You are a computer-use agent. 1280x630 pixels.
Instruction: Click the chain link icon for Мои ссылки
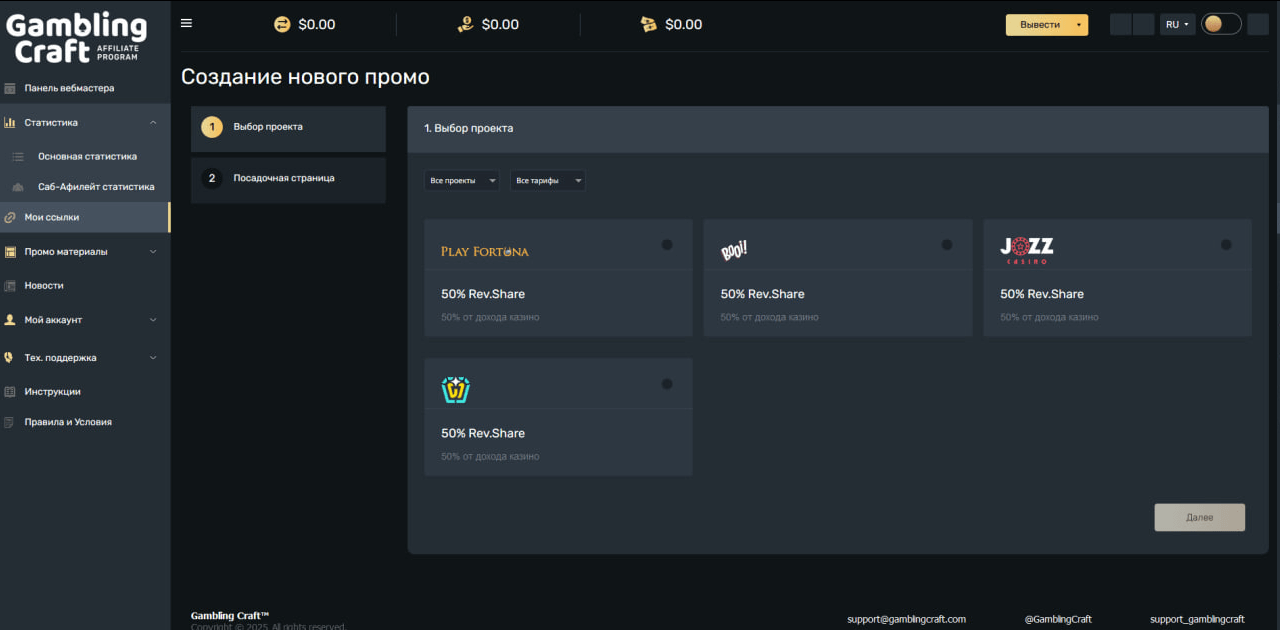point(10,217)
